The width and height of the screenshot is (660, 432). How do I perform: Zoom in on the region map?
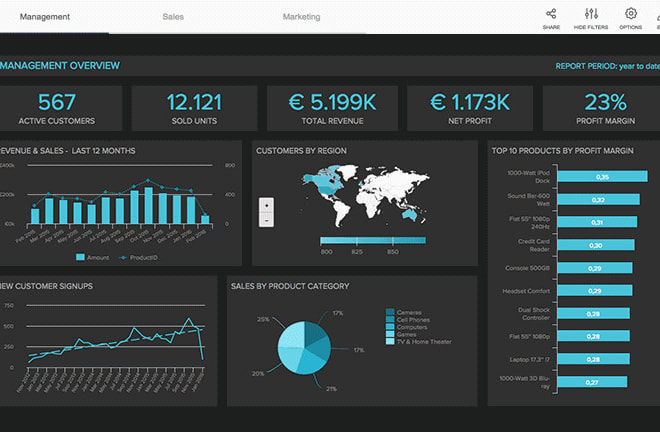[x=265, y=206]
